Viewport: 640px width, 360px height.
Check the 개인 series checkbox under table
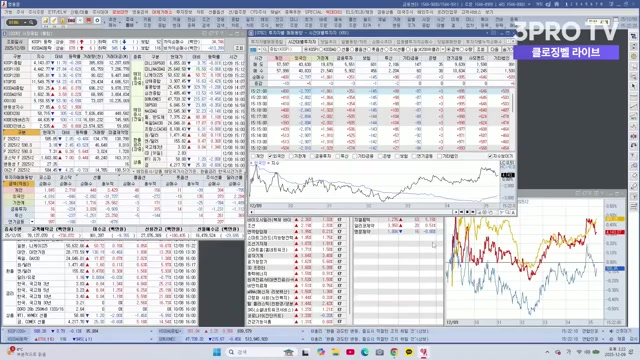pos(253,156)
